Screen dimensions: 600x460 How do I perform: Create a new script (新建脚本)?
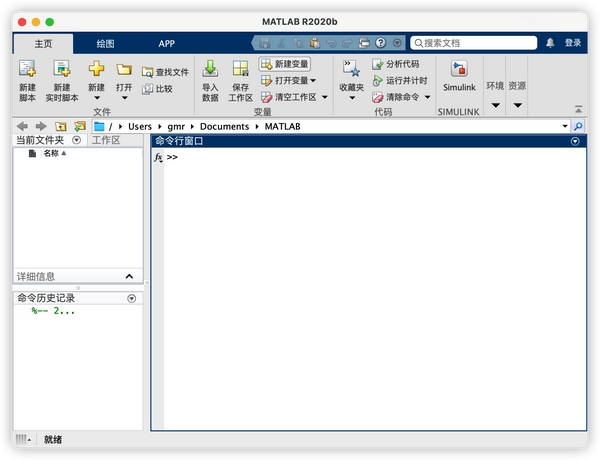pyautogui.click(x=27, y=81)
